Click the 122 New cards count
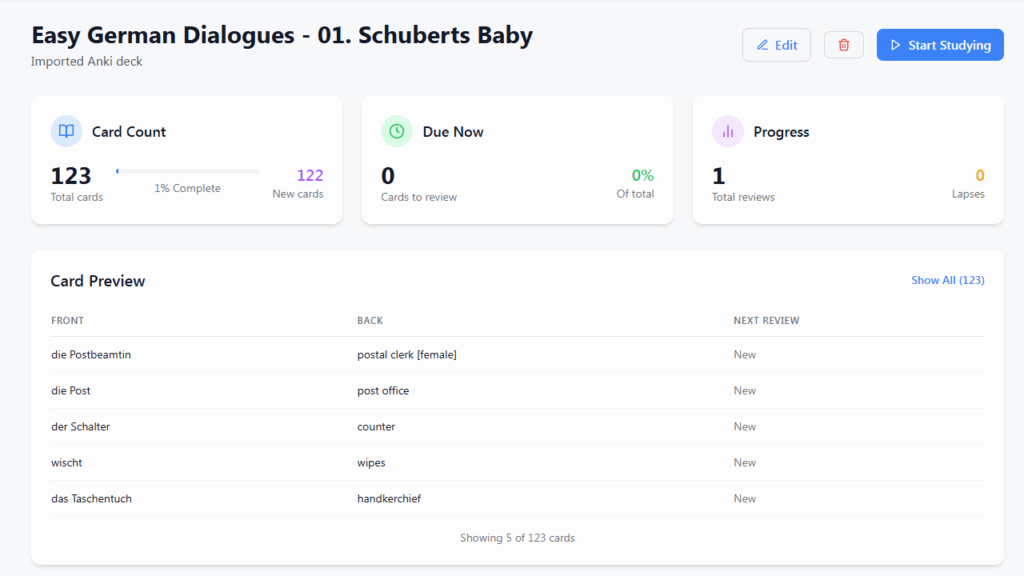 tap(309, 176)
